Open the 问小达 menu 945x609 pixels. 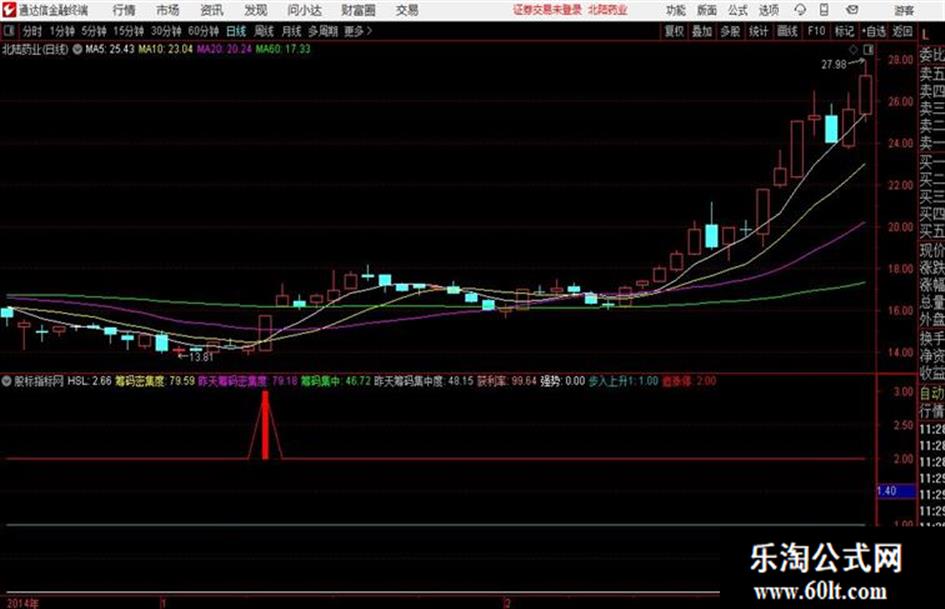[x=304, y=10]
